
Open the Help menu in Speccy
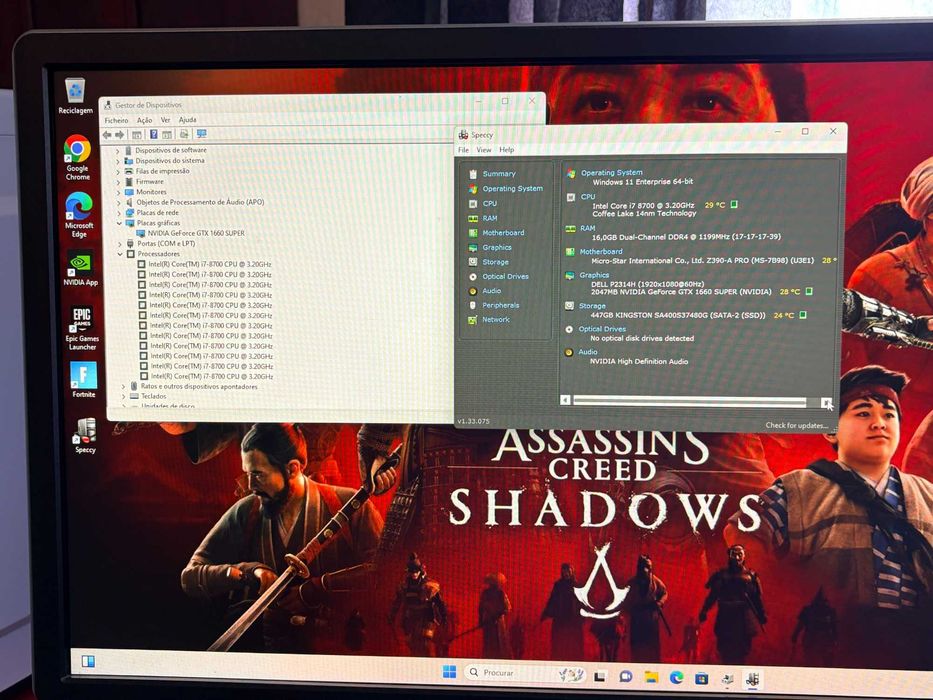click(x=506, y=150)
